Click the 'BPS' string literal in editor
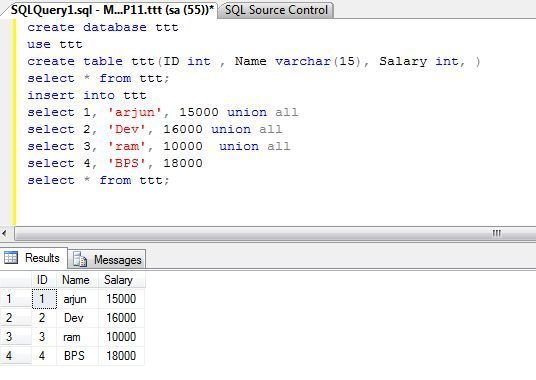536x380 pixels. pyautogui.click(x=126, y=163)
